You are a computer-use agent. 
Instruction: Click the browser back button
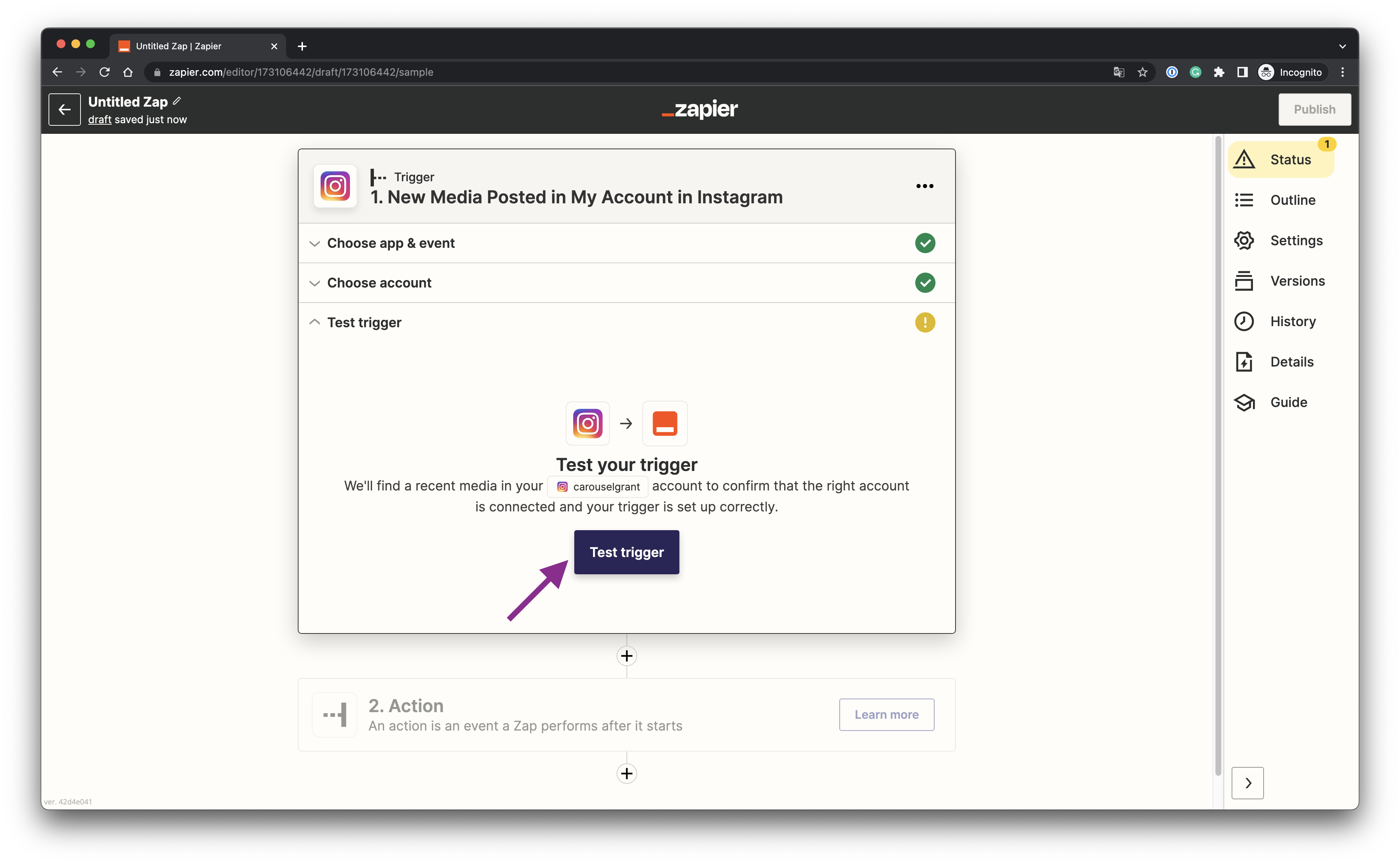click(57, 72)
